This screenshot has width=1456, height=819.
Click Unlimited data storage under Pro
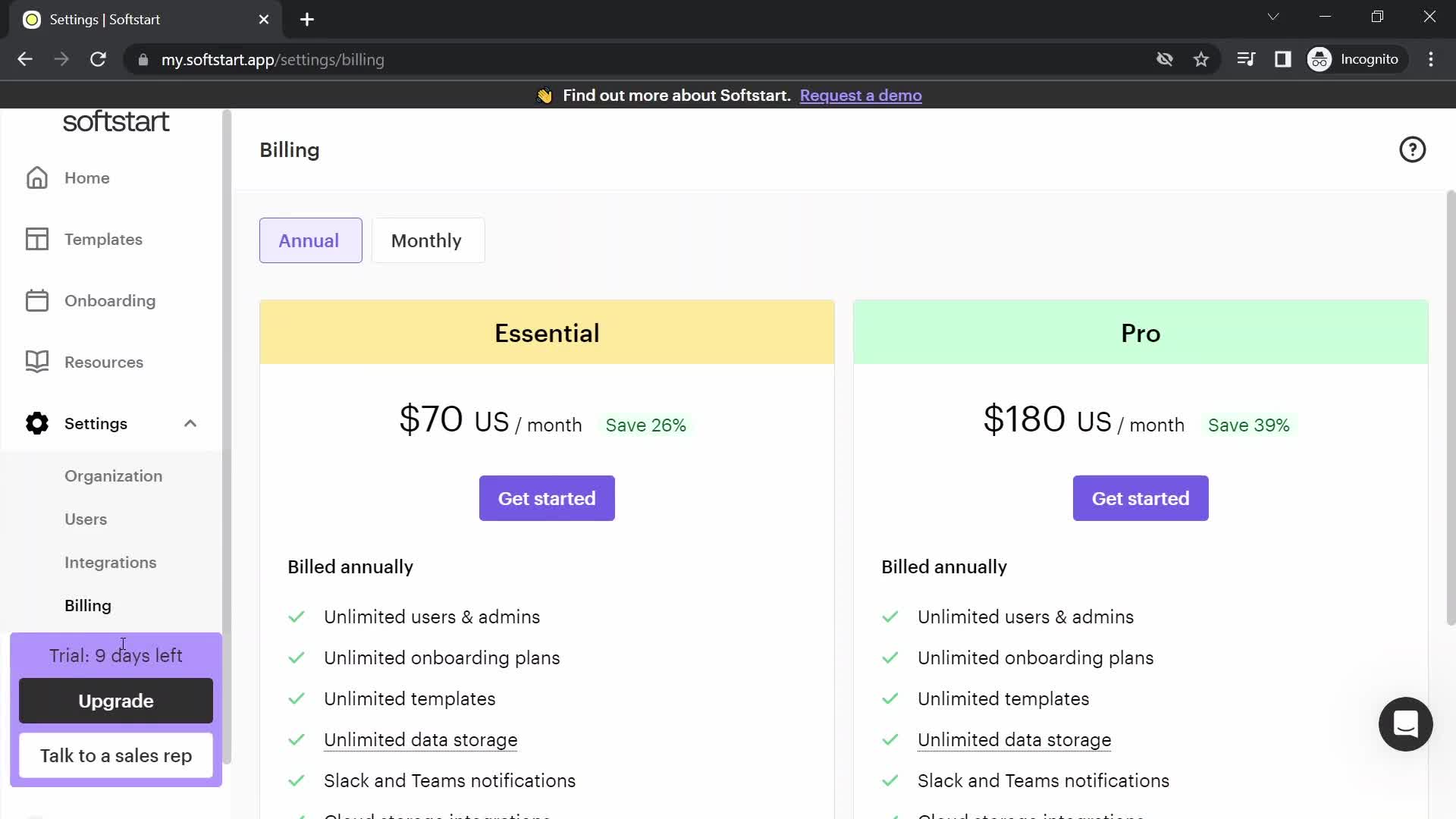(x=1015, y=739)
